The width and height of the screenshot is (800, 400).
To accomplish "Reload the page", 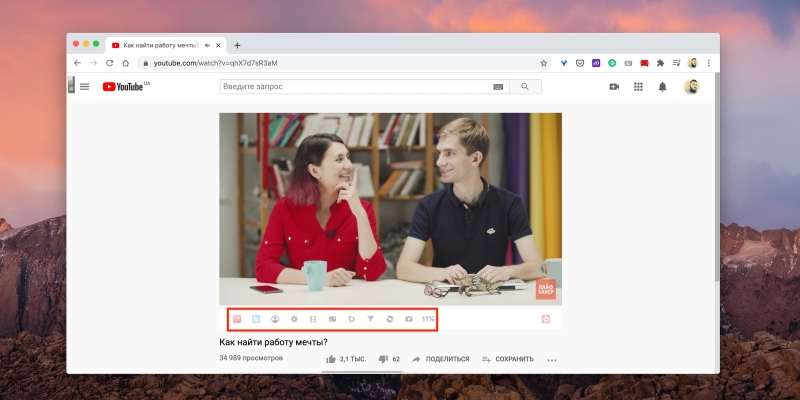I will tap(109, 63).
